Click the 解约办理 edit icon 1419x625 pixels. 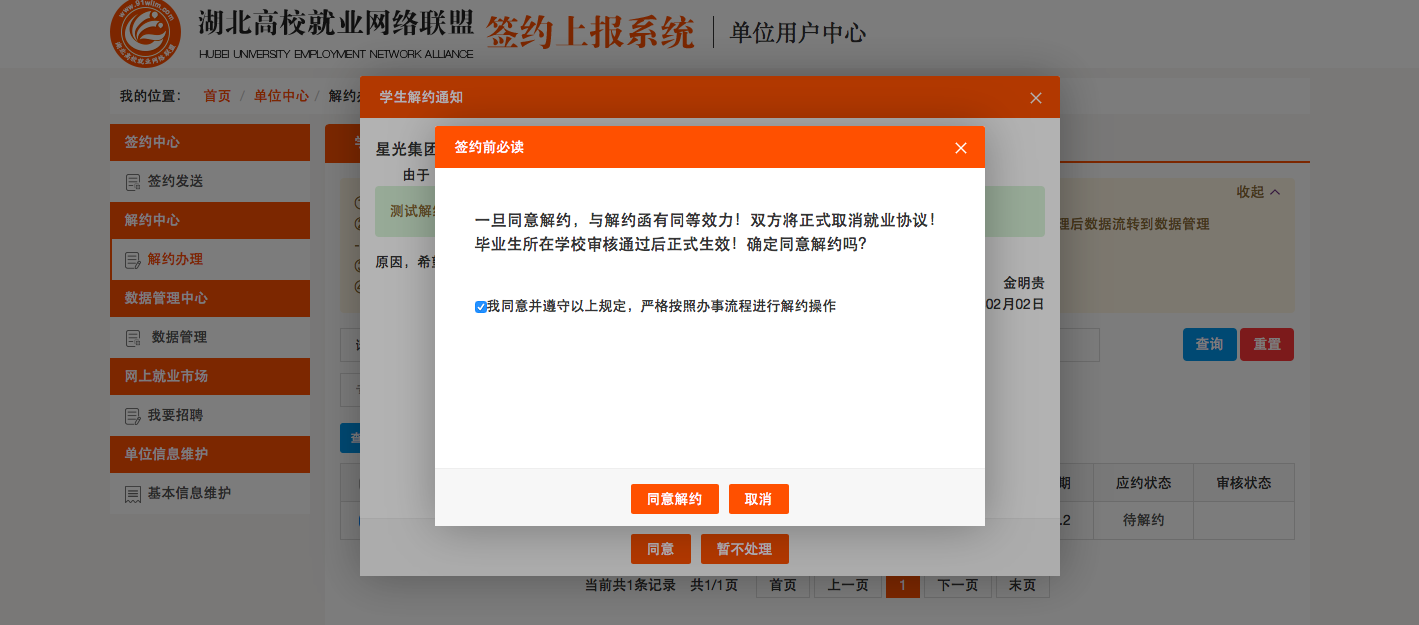(x=133, y=260)
